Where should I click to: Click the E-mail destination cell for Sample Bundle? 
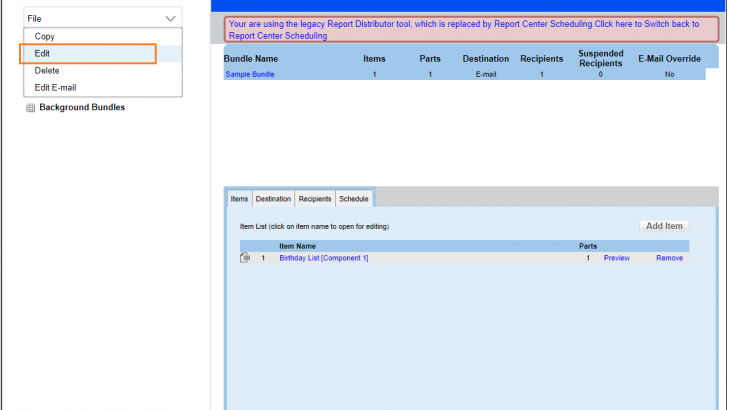(x=486, y=74)
